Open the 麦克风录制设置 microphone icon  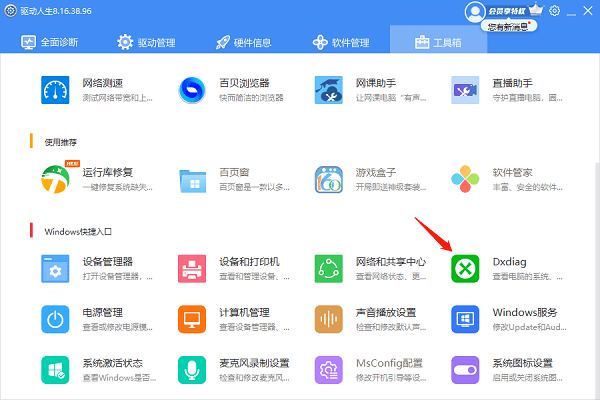point(192,370)
